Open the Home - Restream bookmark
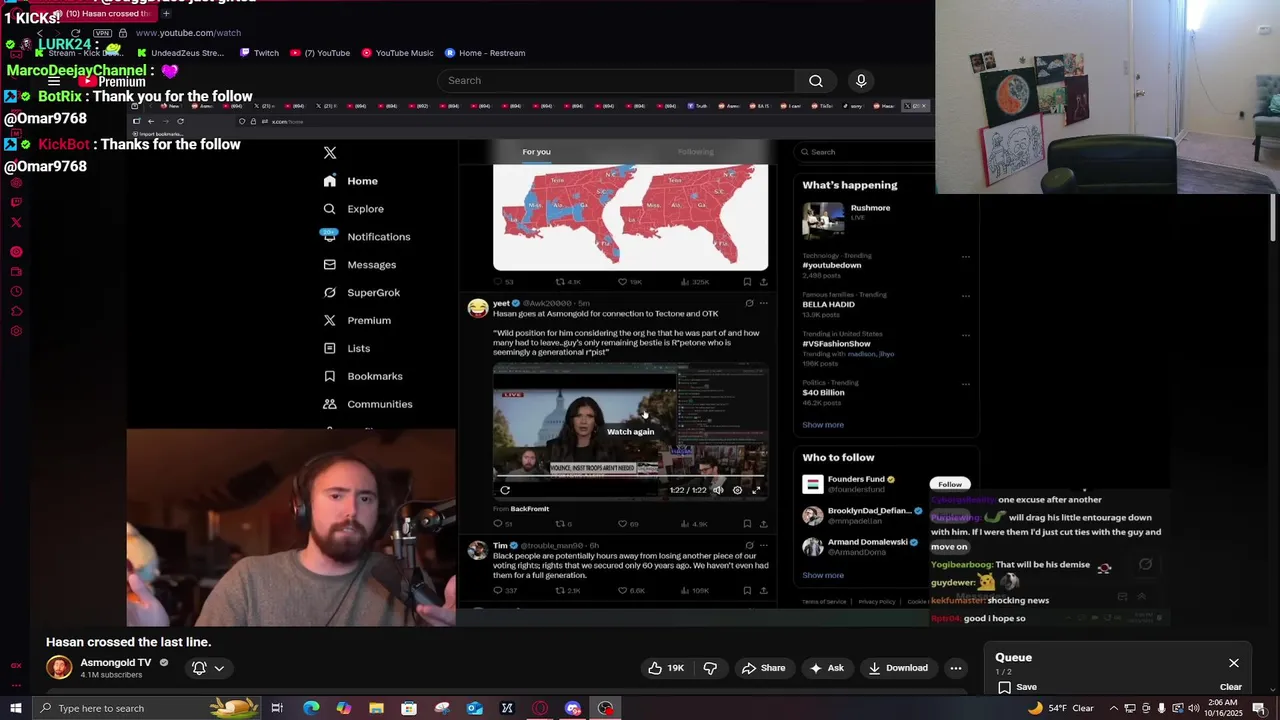Screen dimensions: 1280x720 485,53
